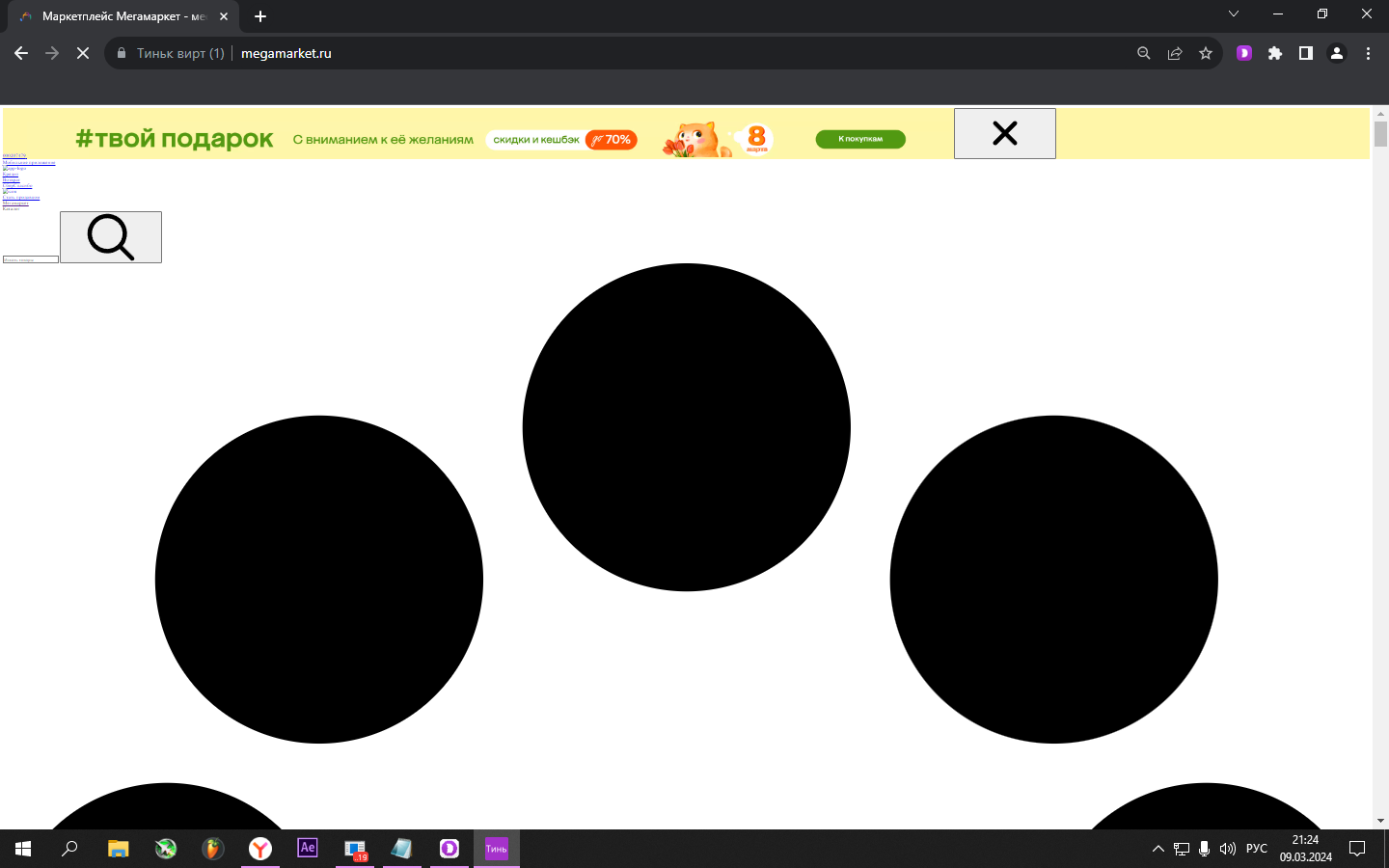Open the Windows Start menu
This screenshot has height=868, width=1389.
pyautogui.click(x=23, y=849)
